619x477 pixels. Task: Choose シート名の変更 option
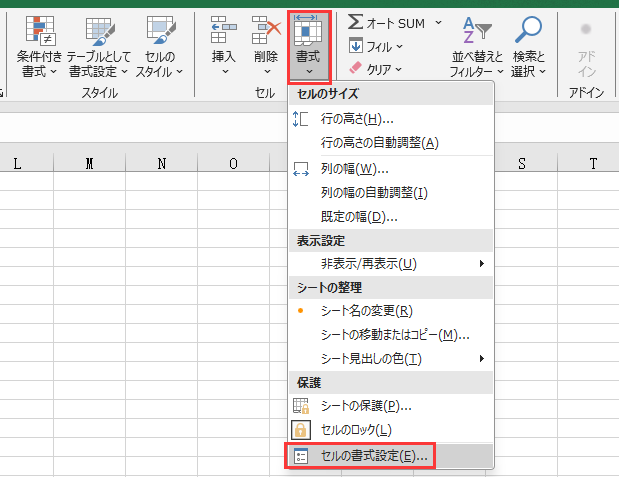(x=366, y=311)
